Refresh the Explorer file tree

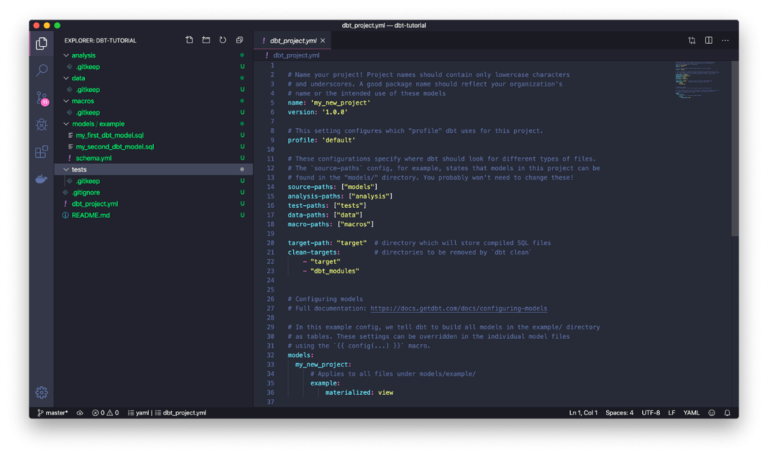coord(222,40)
